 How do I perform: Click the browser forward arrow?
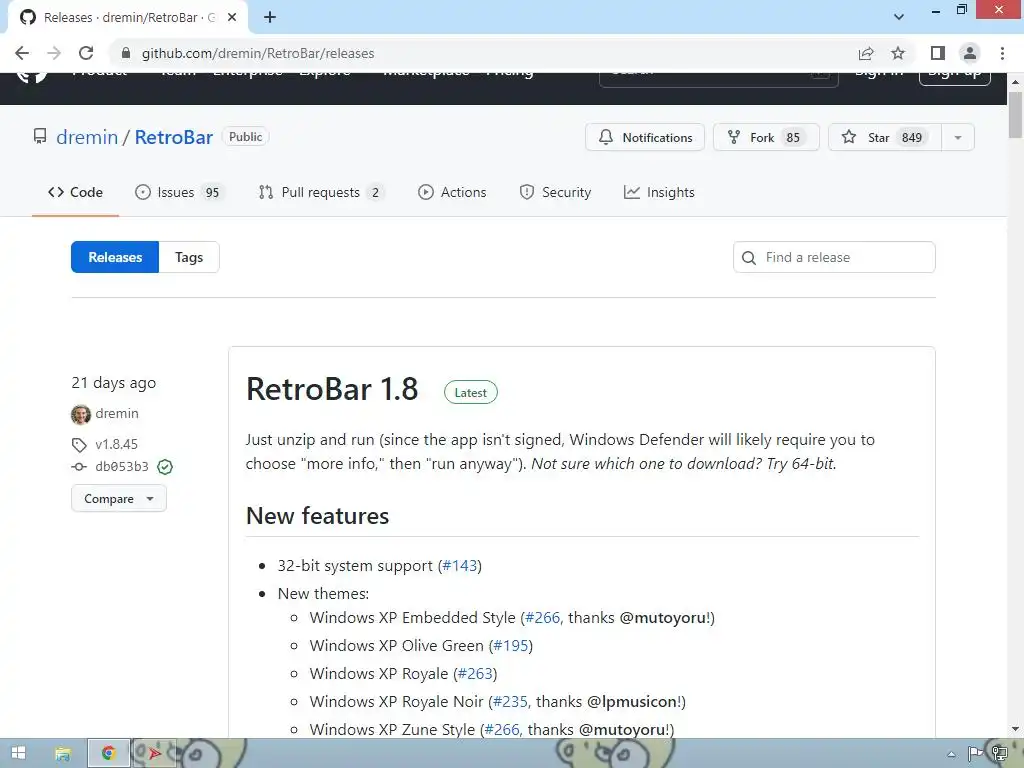point(54,54)
